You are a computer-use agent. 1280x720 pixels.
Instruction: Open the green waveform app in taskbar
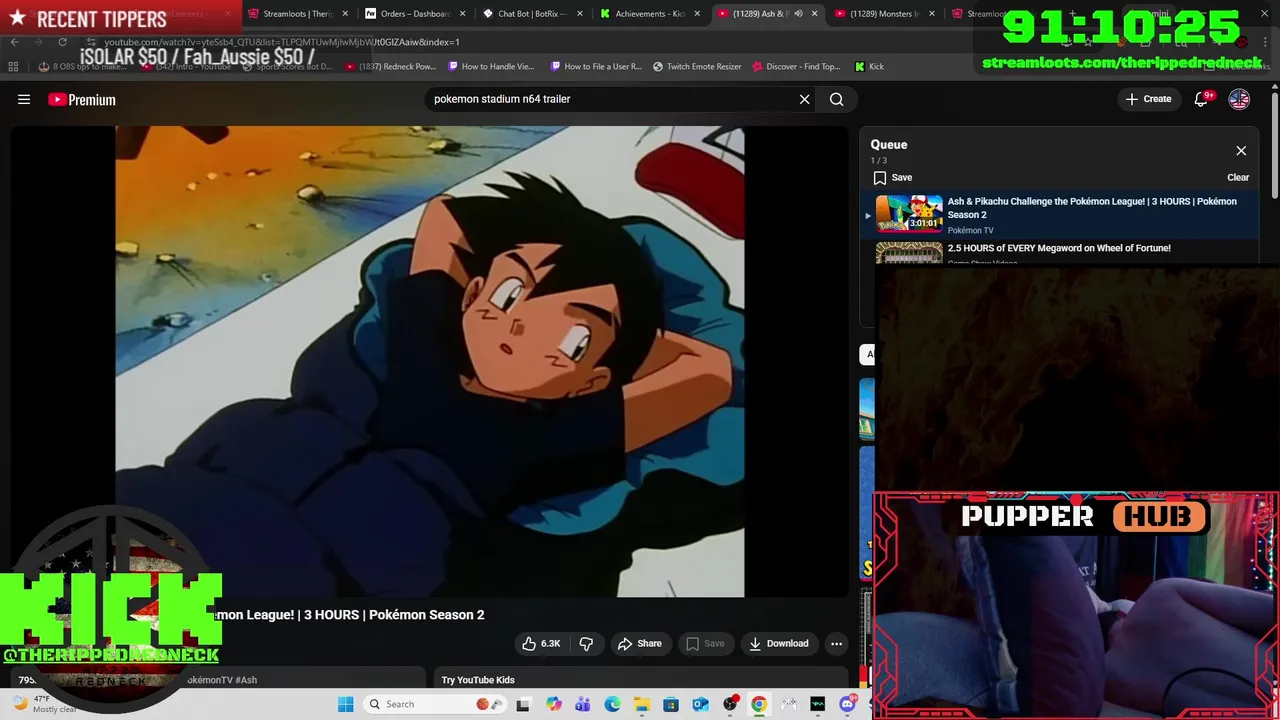pos(817,704)
